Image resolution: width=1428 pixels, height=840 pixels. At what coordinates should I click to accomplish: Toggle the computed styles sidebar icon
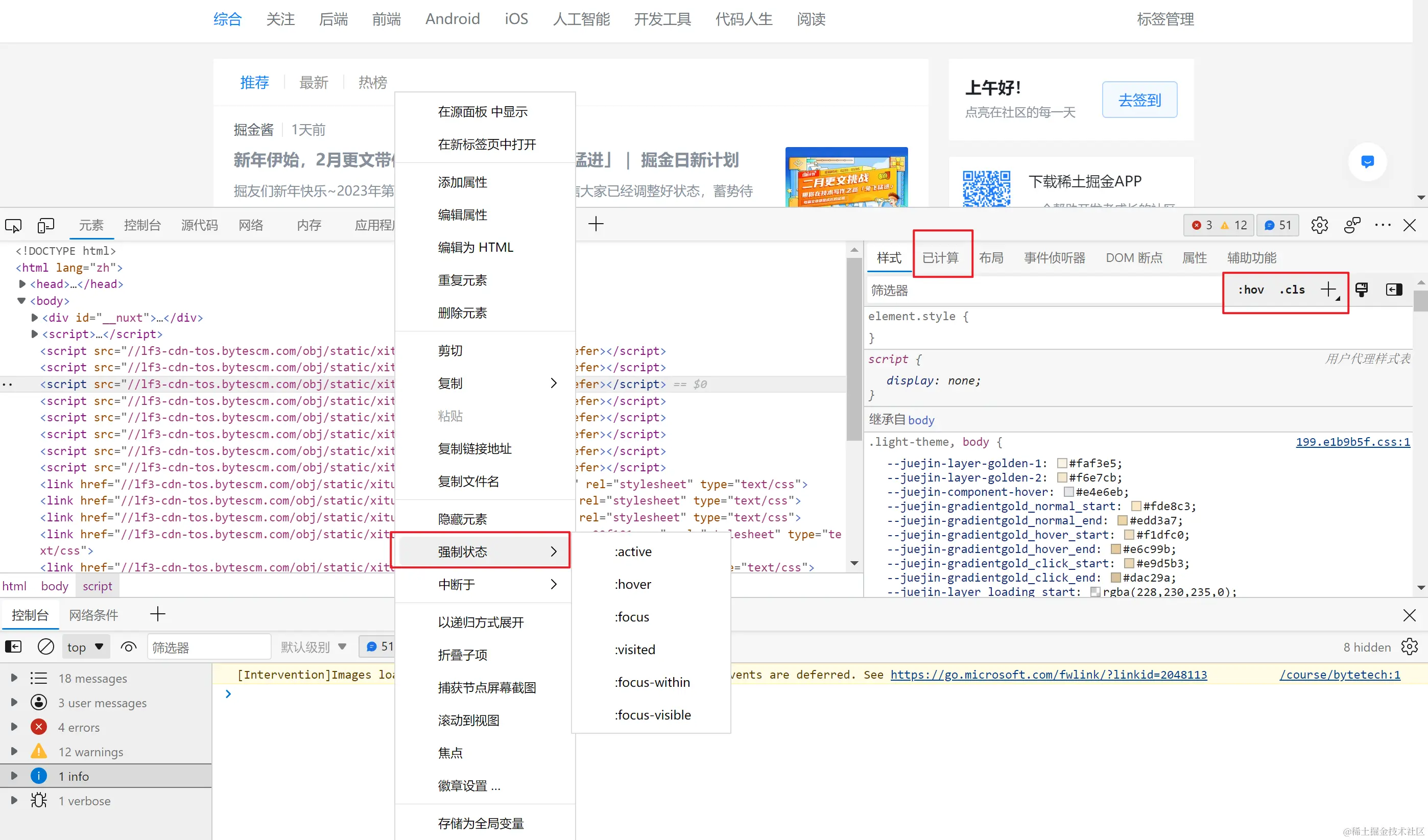(x=1394, y=290)
